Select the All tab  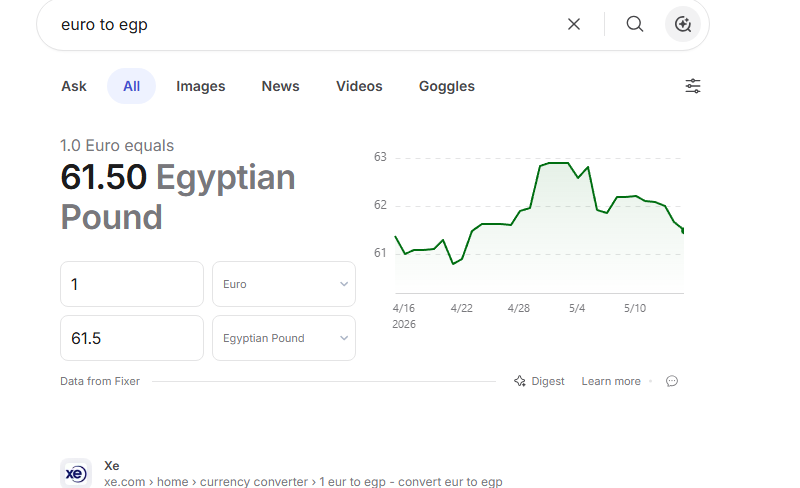coord(131,86)
